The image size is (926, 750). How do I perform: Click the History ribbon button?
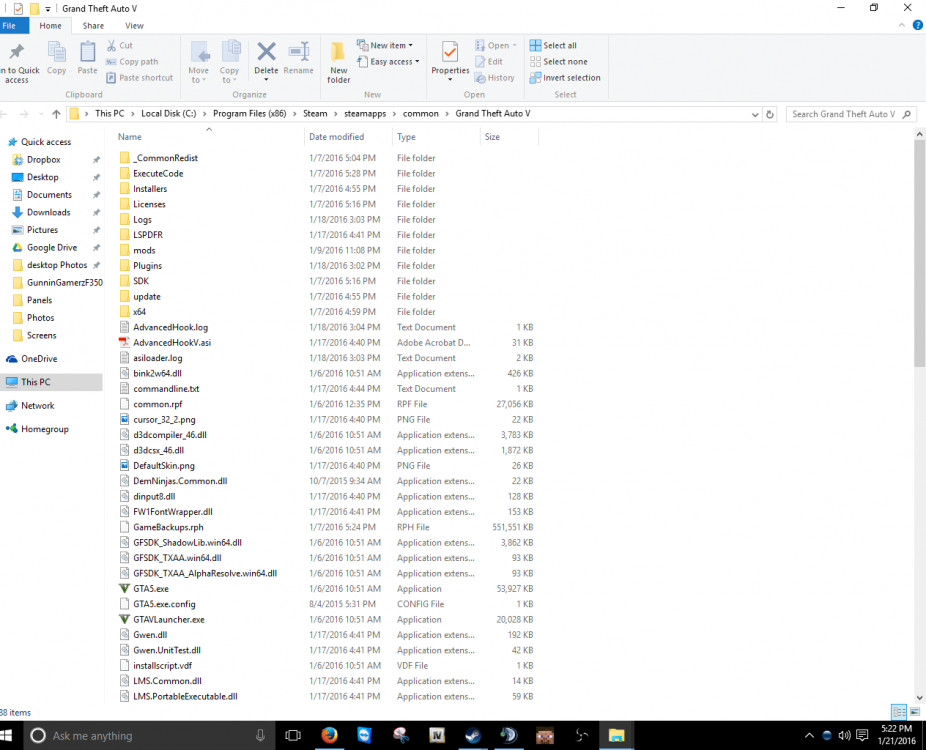(495, 77)
